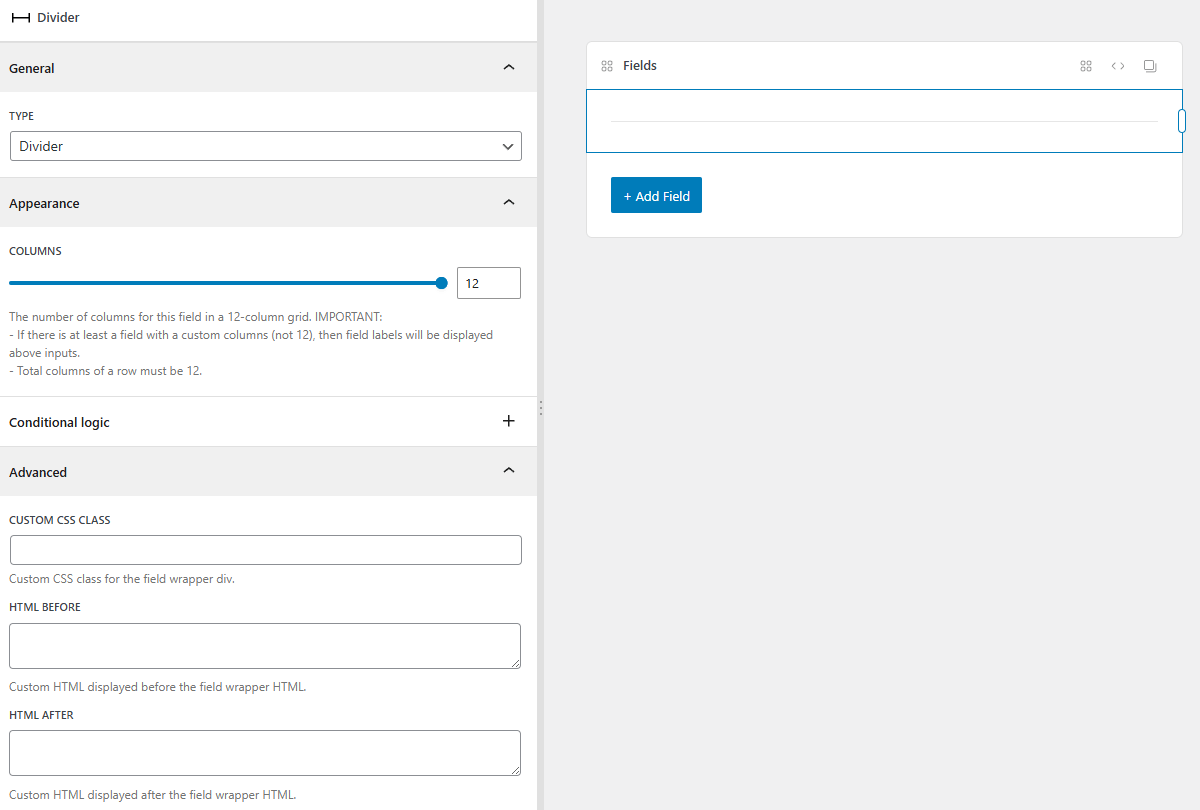Click grid view icon in Fields toolbar
Viewport: 1200px width, 810px height.
coord(1086,66)
